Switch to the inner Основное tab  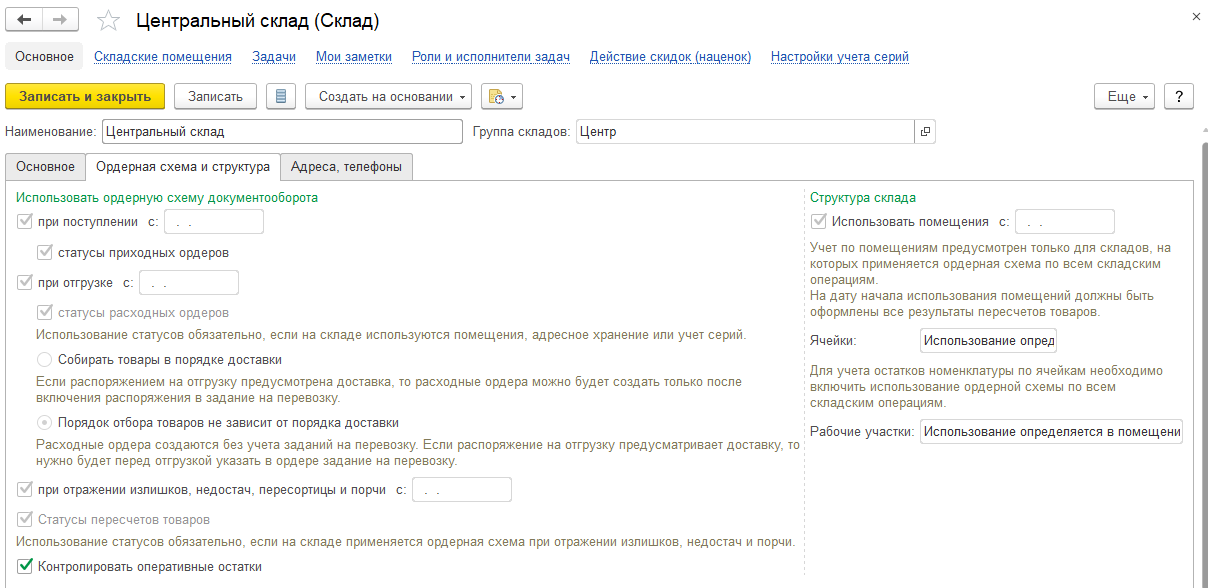(x=45, y=167)
